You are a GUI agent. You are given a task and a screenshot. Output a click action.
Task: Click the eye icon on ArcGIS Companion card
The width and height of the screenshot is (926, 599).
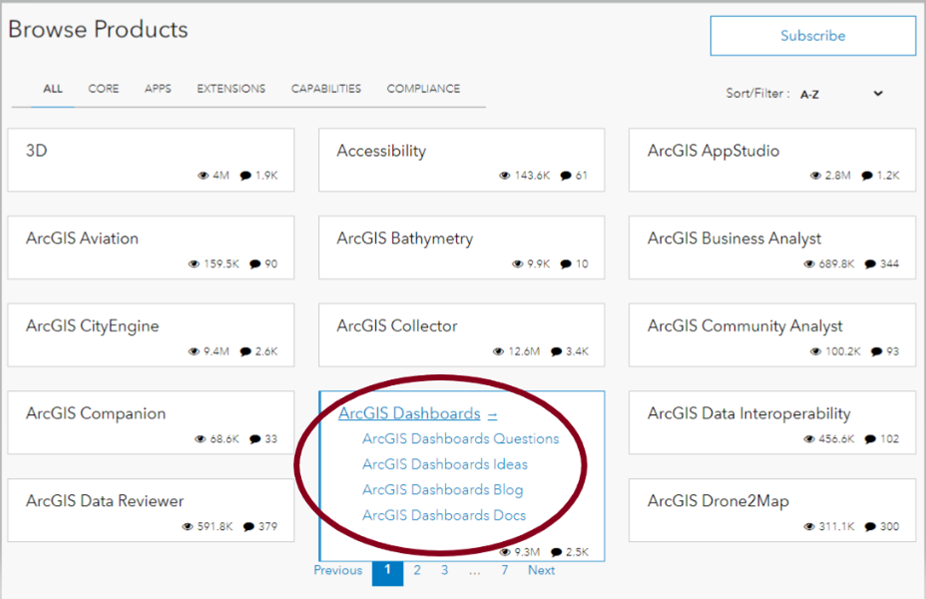pos(200,439)
